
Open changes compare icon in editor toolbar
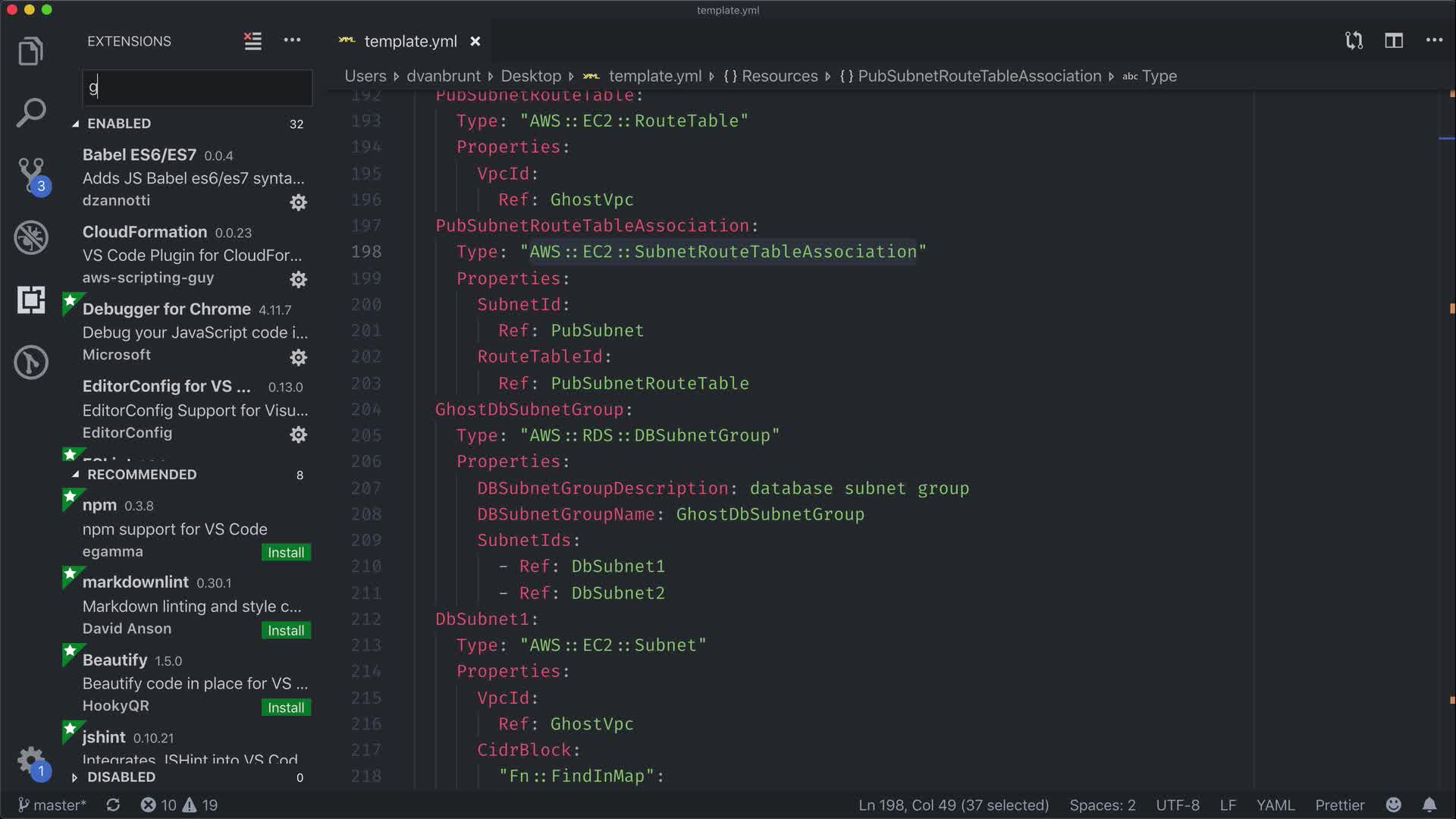1354,41
